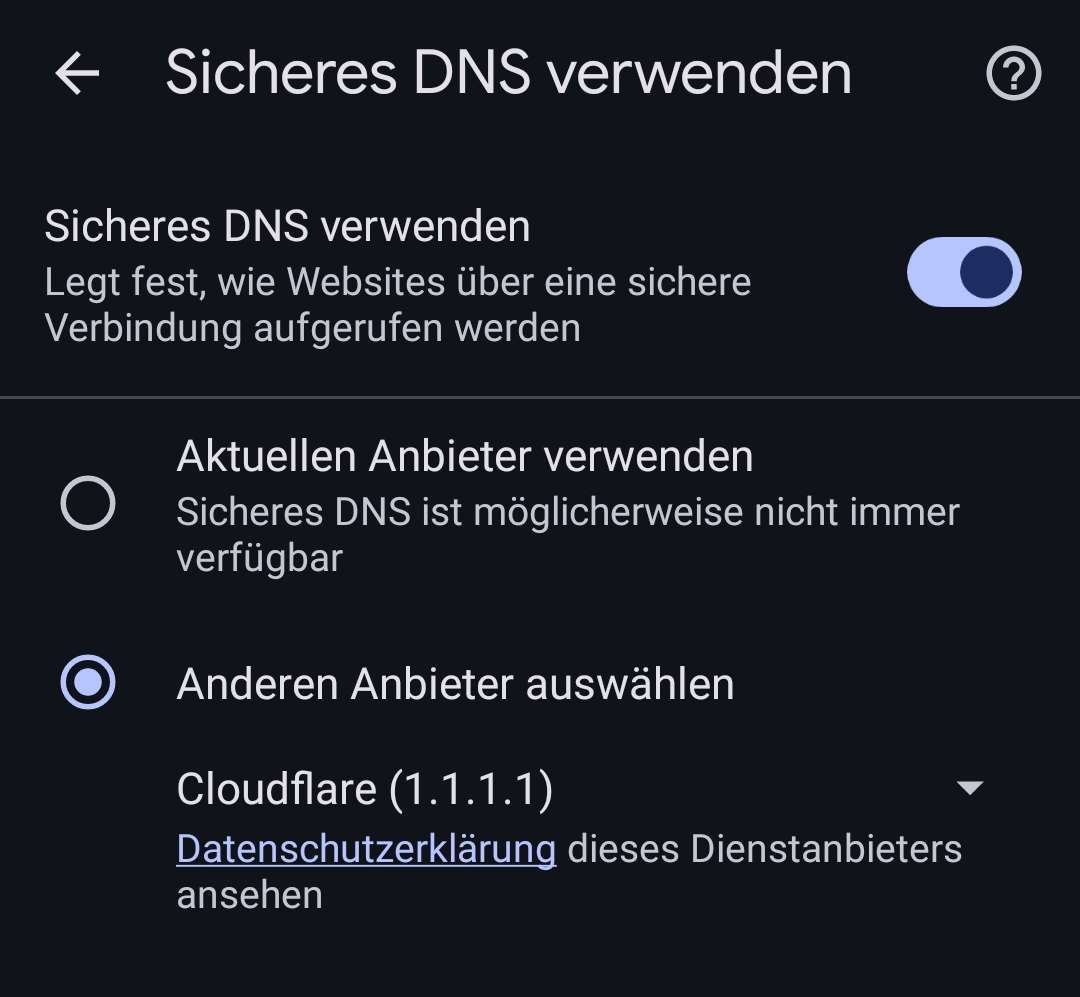The image size is (1080, 997).
Task: Click the dropdown arrow next to Cloudflare
Action: coord(968,788)
